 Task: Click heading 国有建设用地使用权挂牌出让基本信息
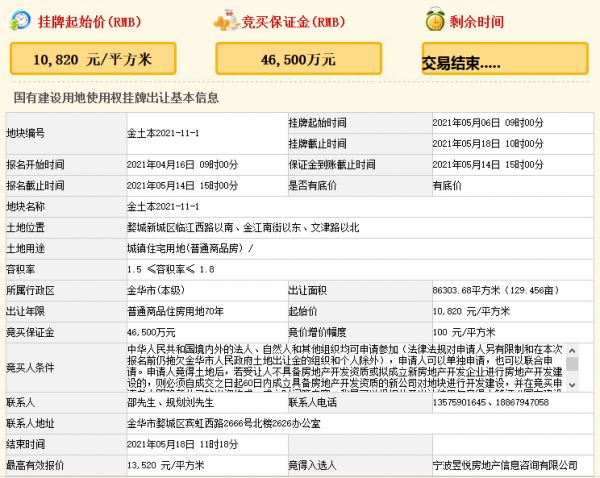tap(116, 98)
